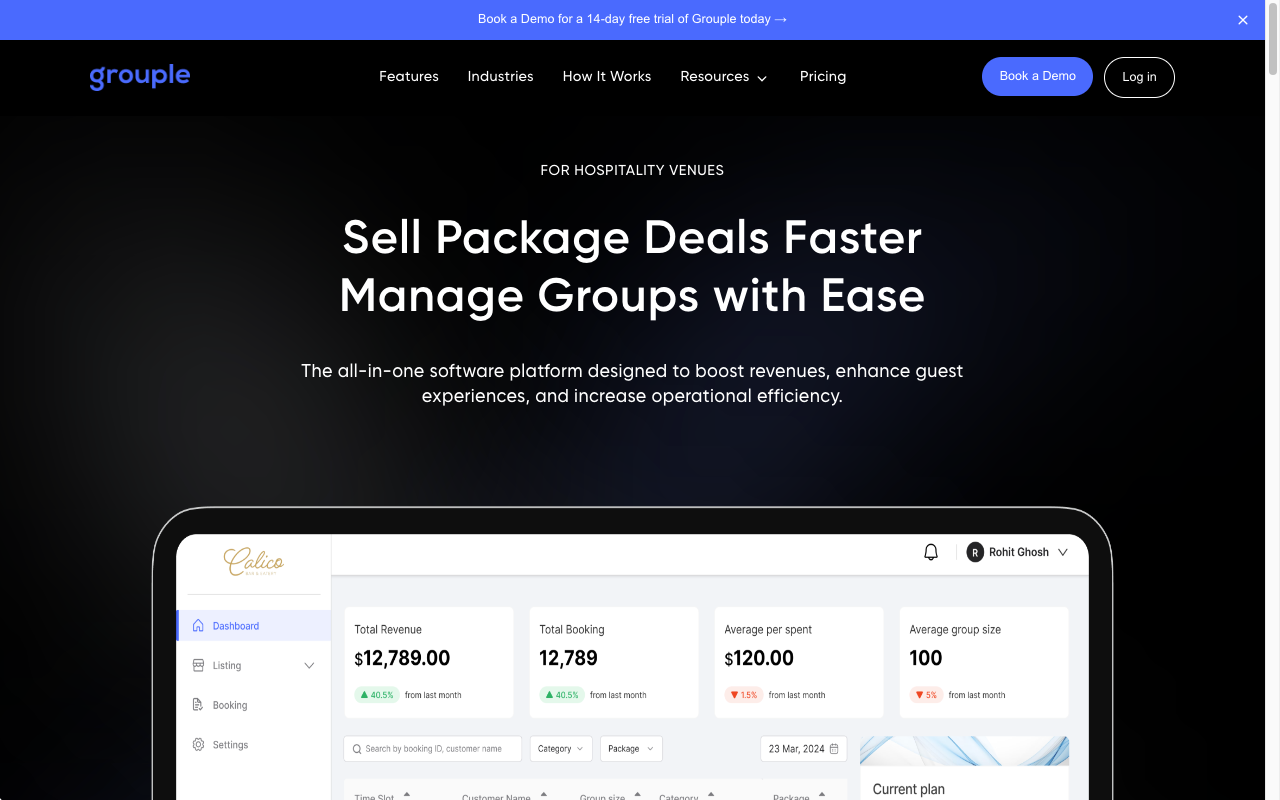The height and width of the screenshot is (800, 1280).
Task: Click the grouple logo
Action: point(140,76)
